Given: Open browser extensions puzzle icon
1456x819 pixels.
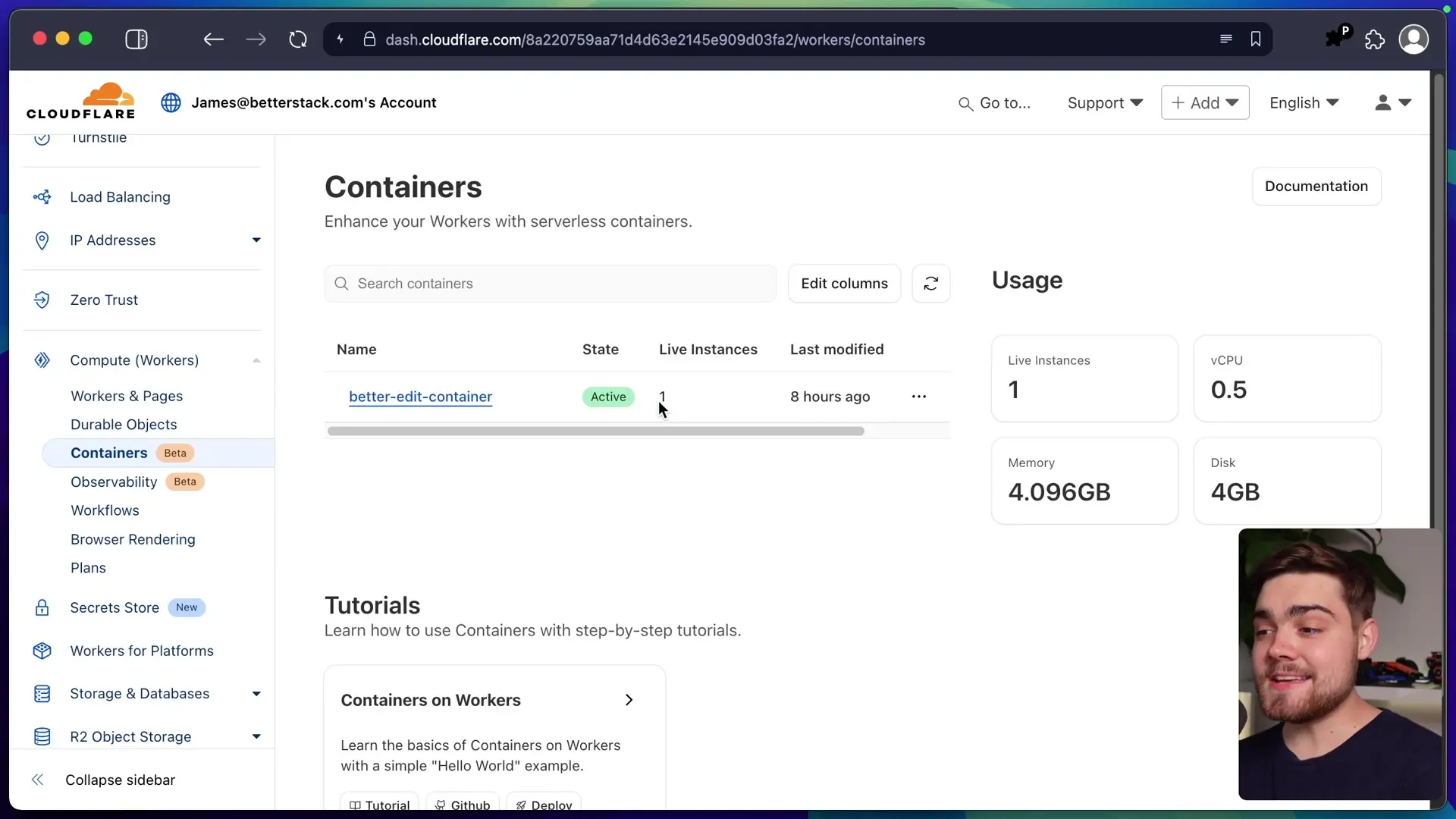Looking at the screenshot, I should point(1375,39).
